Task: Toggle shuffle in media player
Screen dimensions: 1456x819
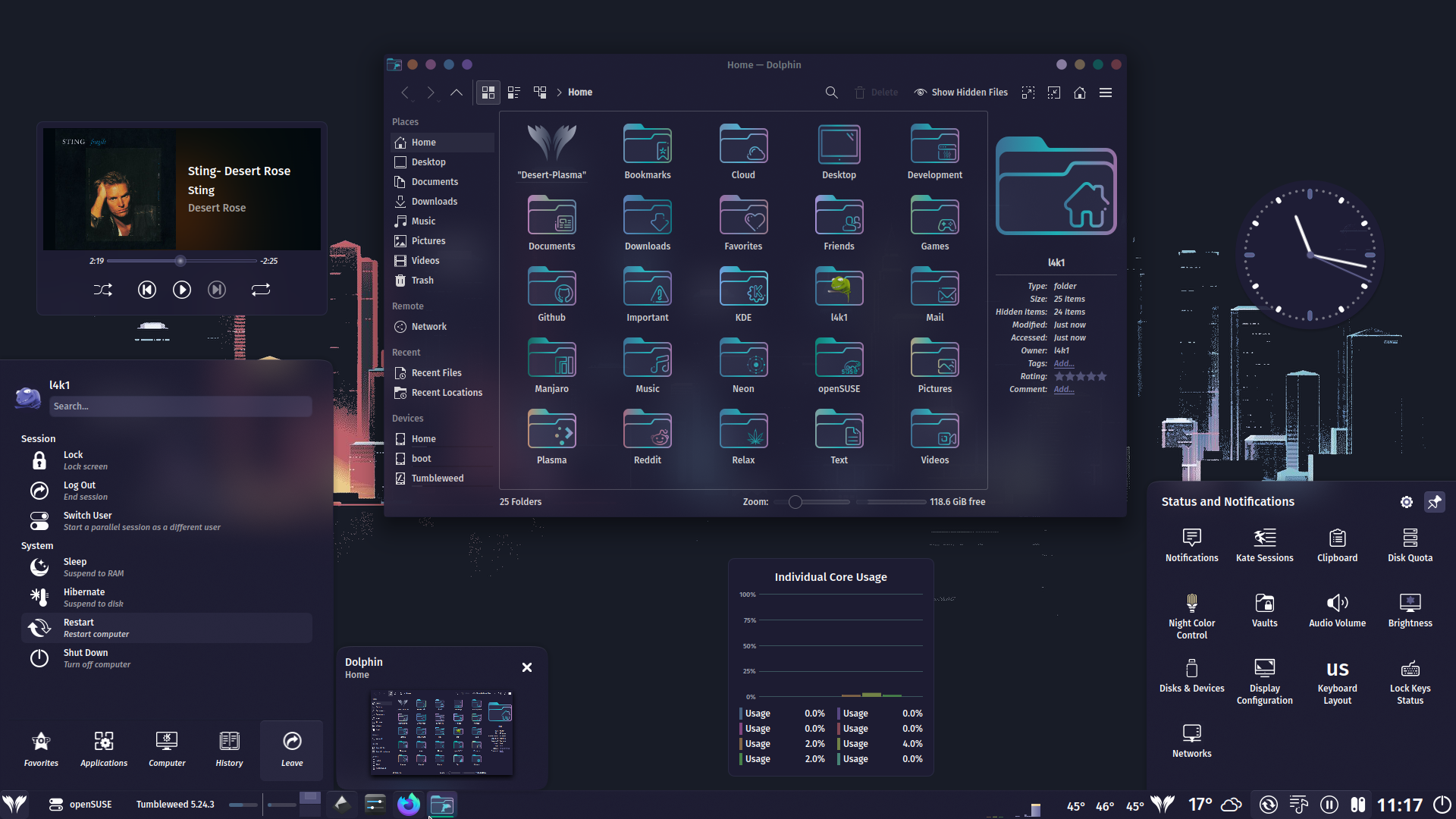Action: (103, 290)
